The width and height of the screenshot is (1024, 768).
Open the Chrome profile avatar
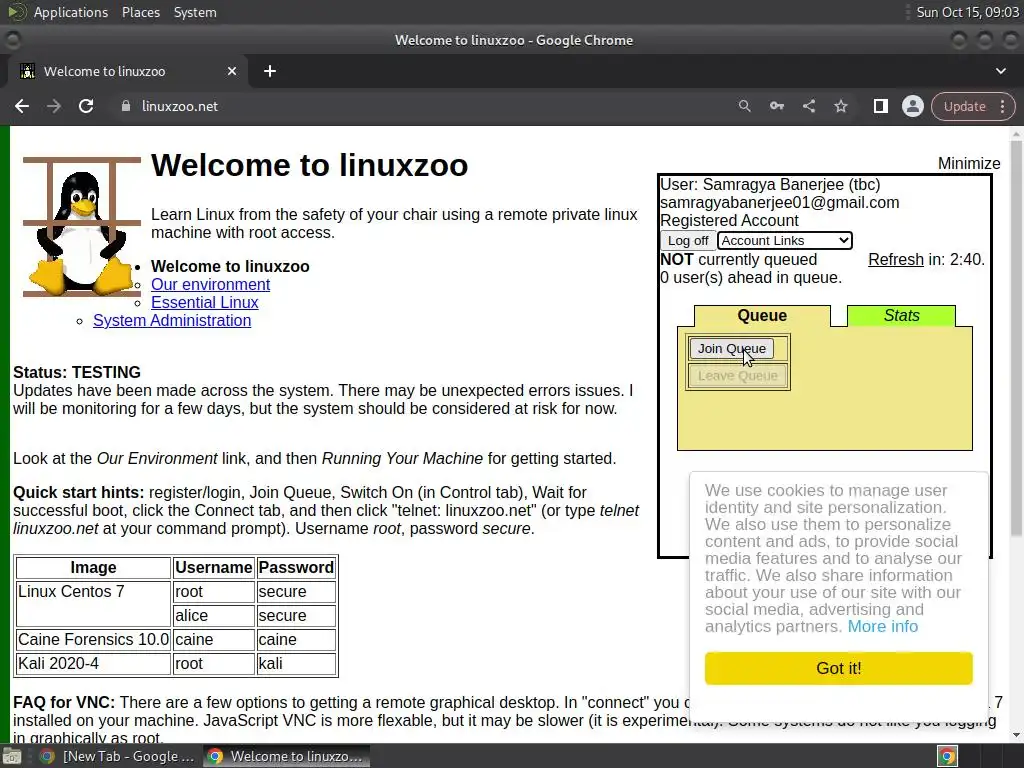tap(912, 106)
